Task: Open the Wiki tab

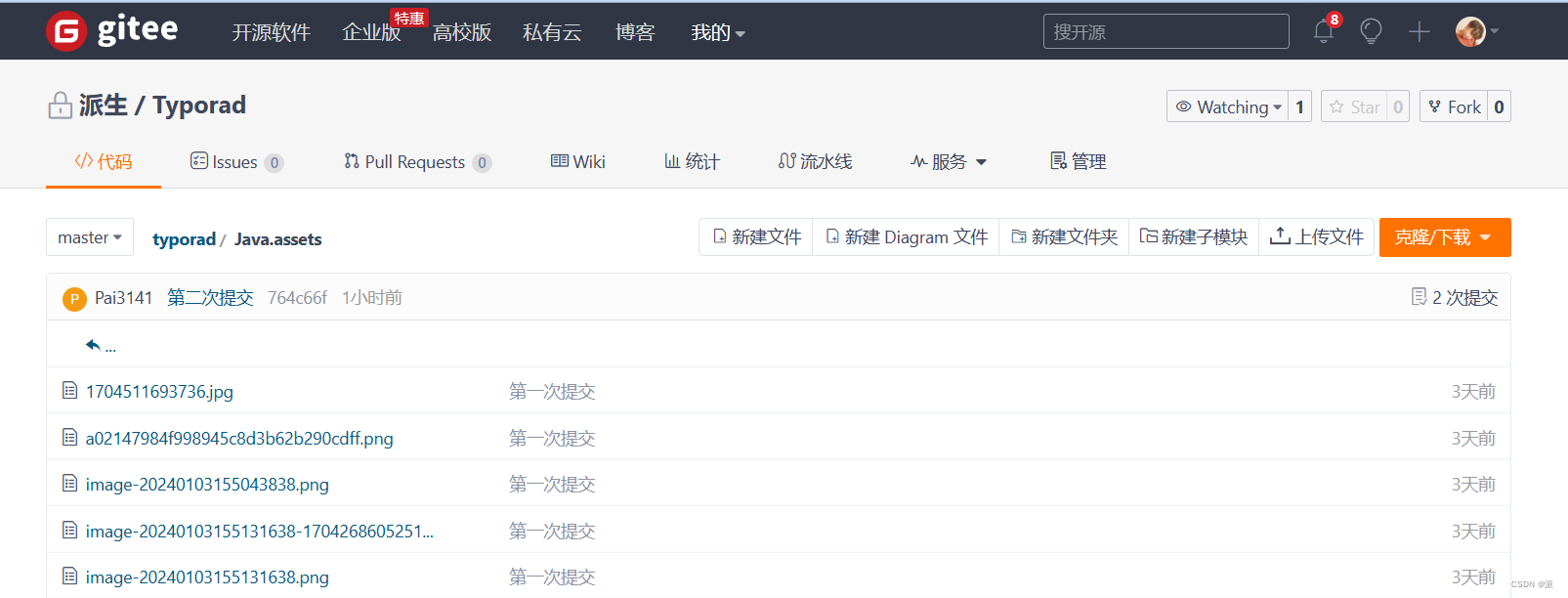Action: click(x=578, y=162)
